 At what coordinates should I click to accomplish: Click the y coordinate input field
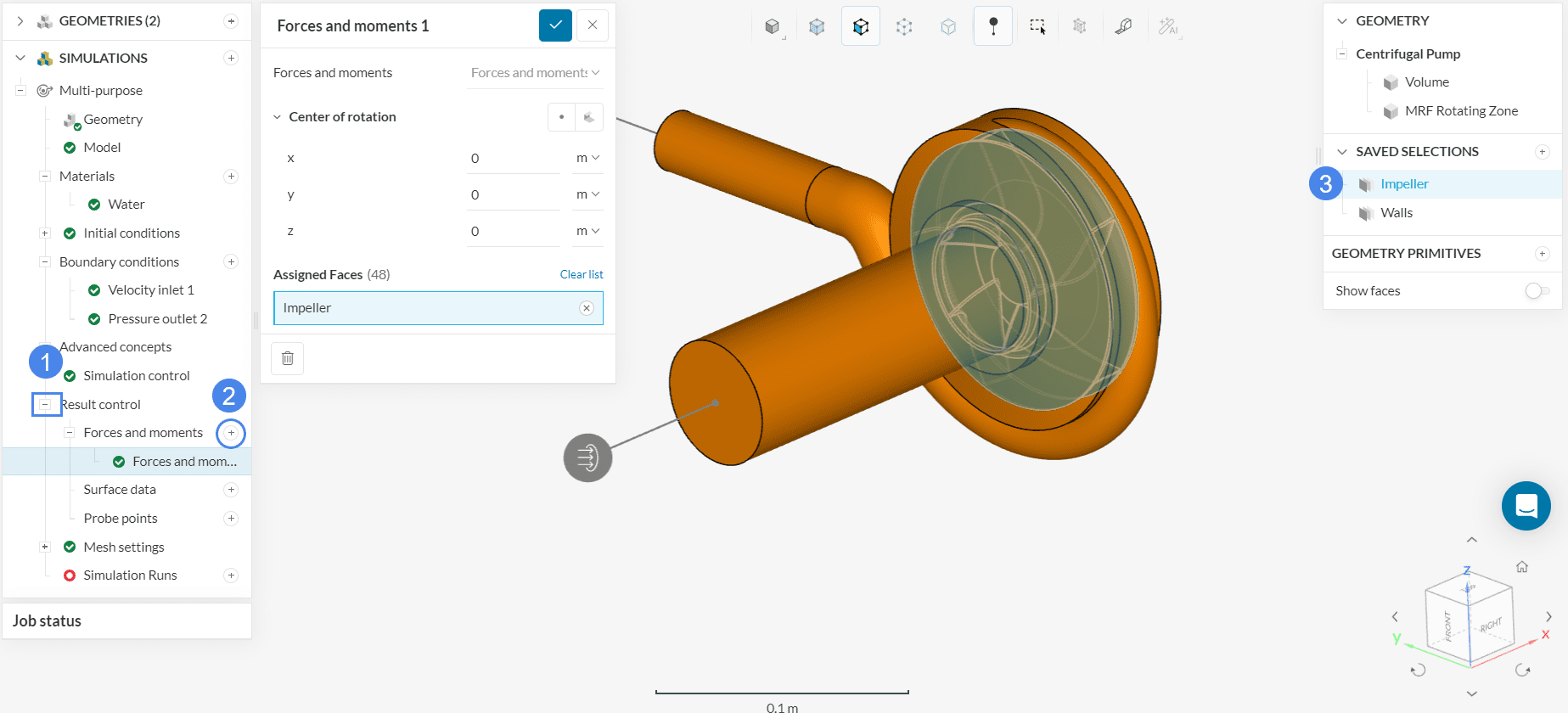point(512,195)
